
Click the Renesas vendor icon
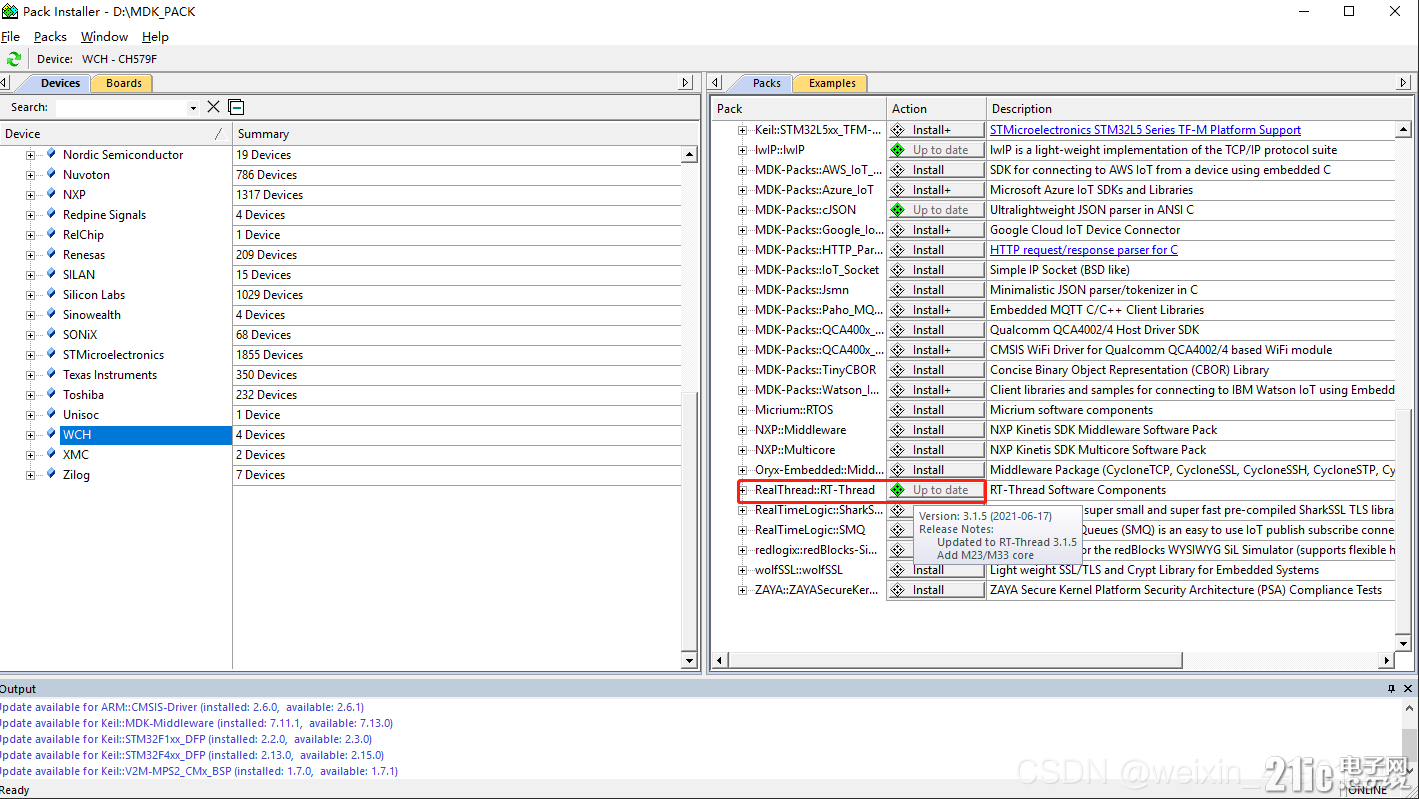51,254
